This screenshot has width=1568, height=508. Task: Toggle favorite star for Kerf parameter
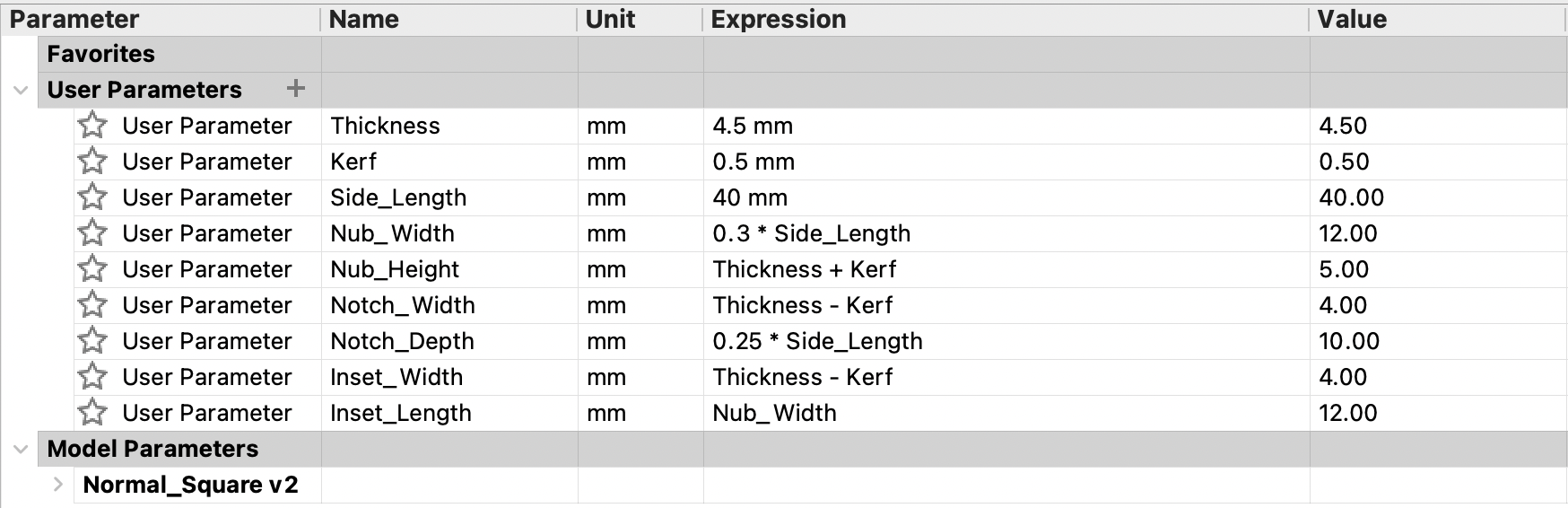click(92, 162)
